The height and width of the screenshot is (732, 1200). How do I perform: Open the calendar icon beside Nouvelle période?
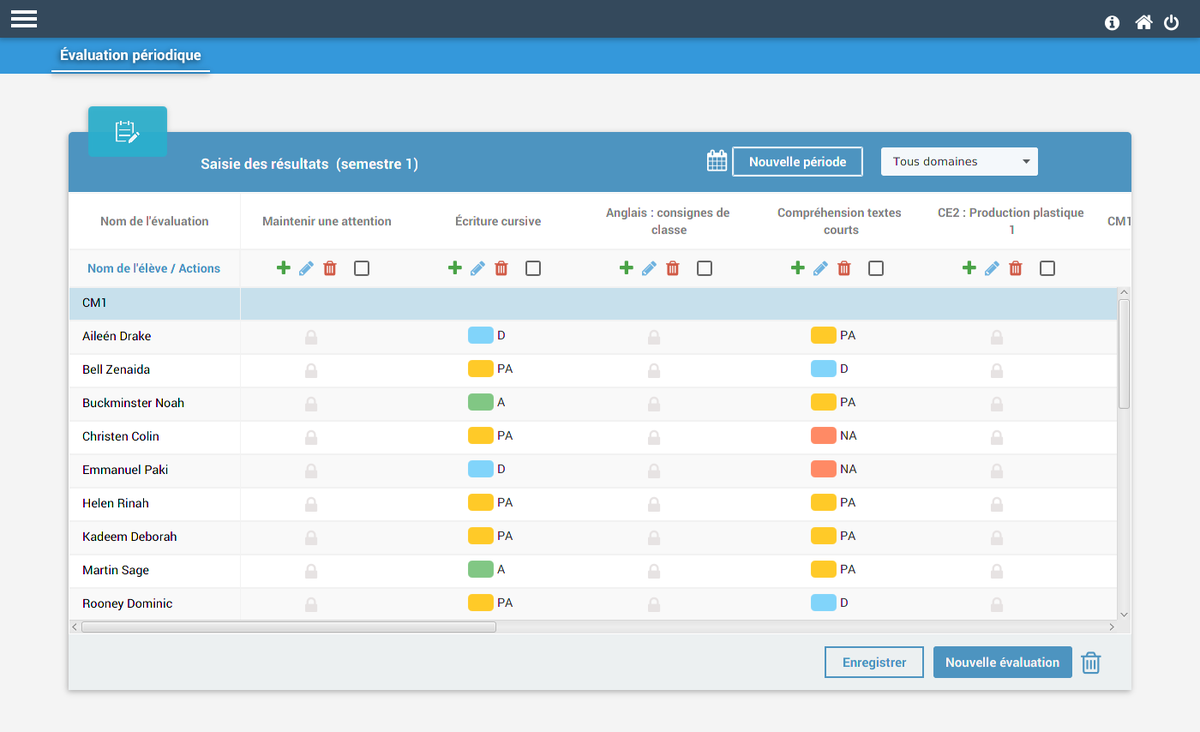coord(717,161)
